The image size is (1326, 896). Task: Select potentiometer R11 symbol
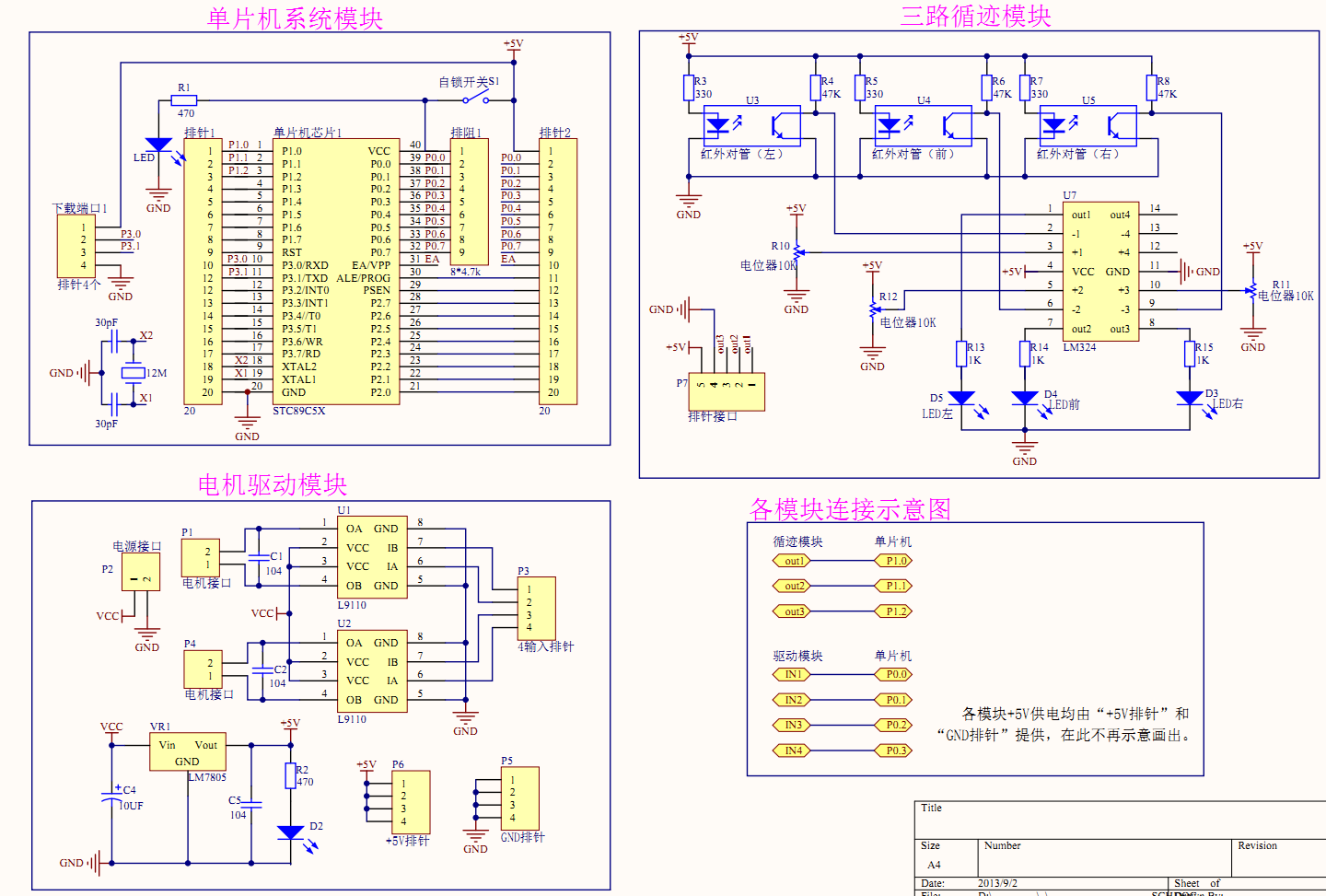pyautogui.click(x=1252, y=291)
